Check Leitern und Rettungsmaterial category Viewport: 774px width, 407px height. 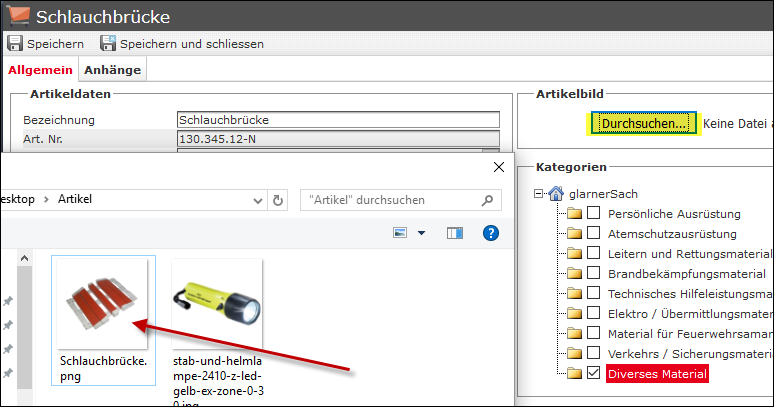tap(593, 253)
